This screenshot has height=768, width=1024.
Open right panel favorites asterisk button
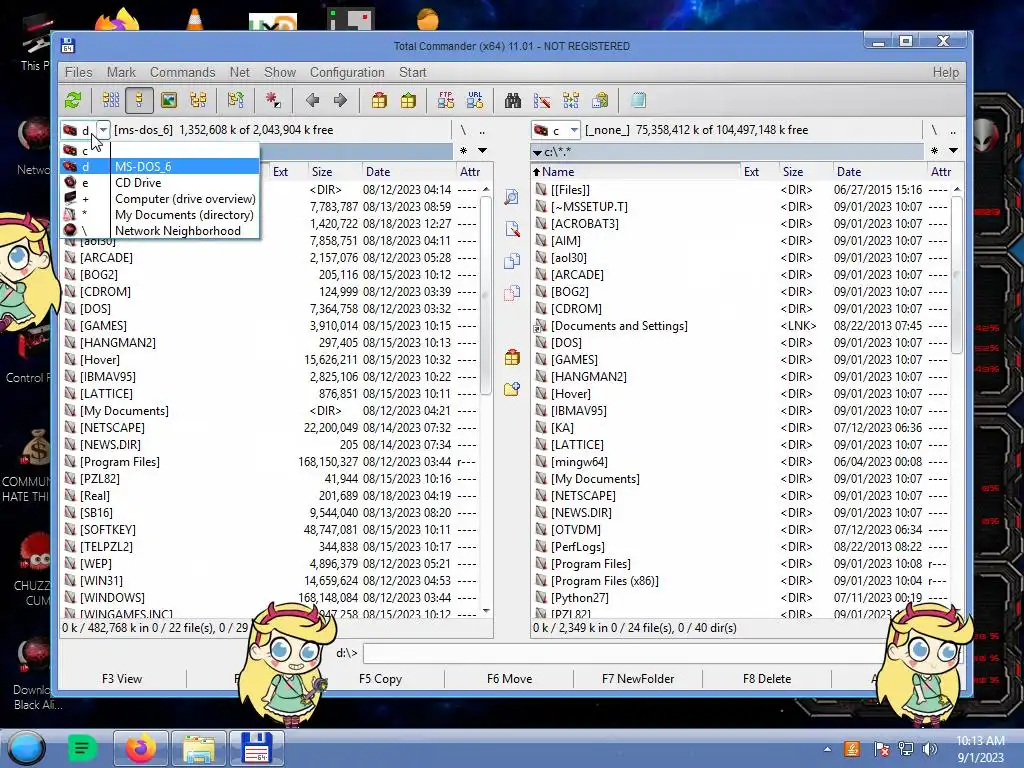pyautogui.click(x=935, y=151)
